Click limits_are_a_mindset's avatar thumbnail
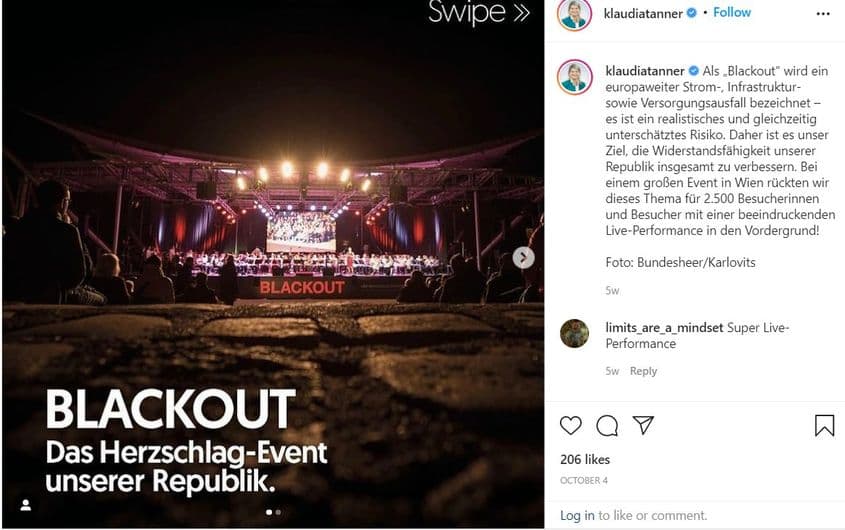This screenshot has width=845, height=530. [x=574, y=333]
